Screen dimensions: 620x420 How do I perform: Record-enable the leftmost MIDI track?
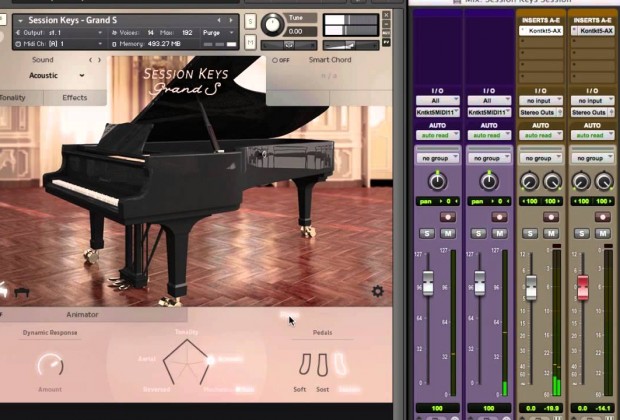coord(448,217)
